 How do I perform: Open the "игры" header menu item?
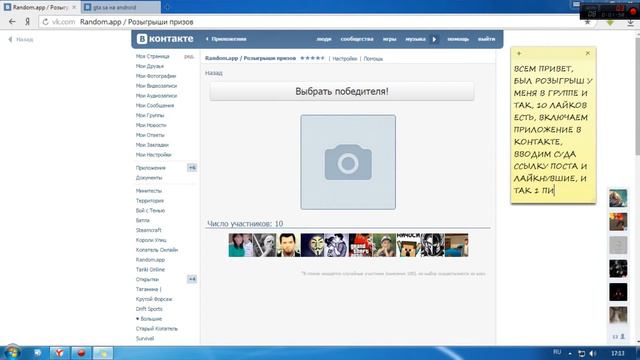[x=389, y=39]
